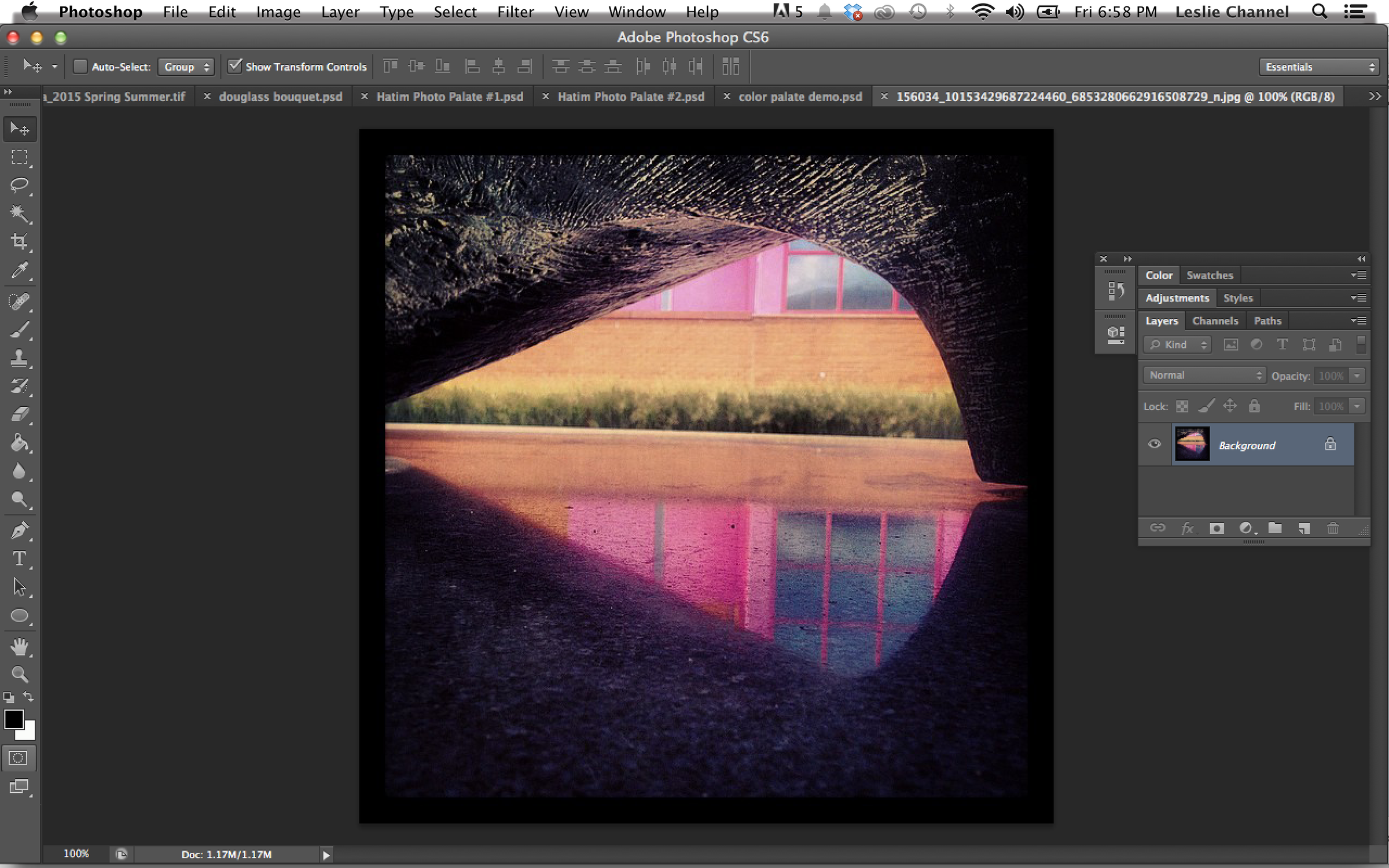This screenshot has height=868, width=1389.
Task: Select the Rectangular Marquee tool
Action: pyautogui.click(x=20, y=157)
